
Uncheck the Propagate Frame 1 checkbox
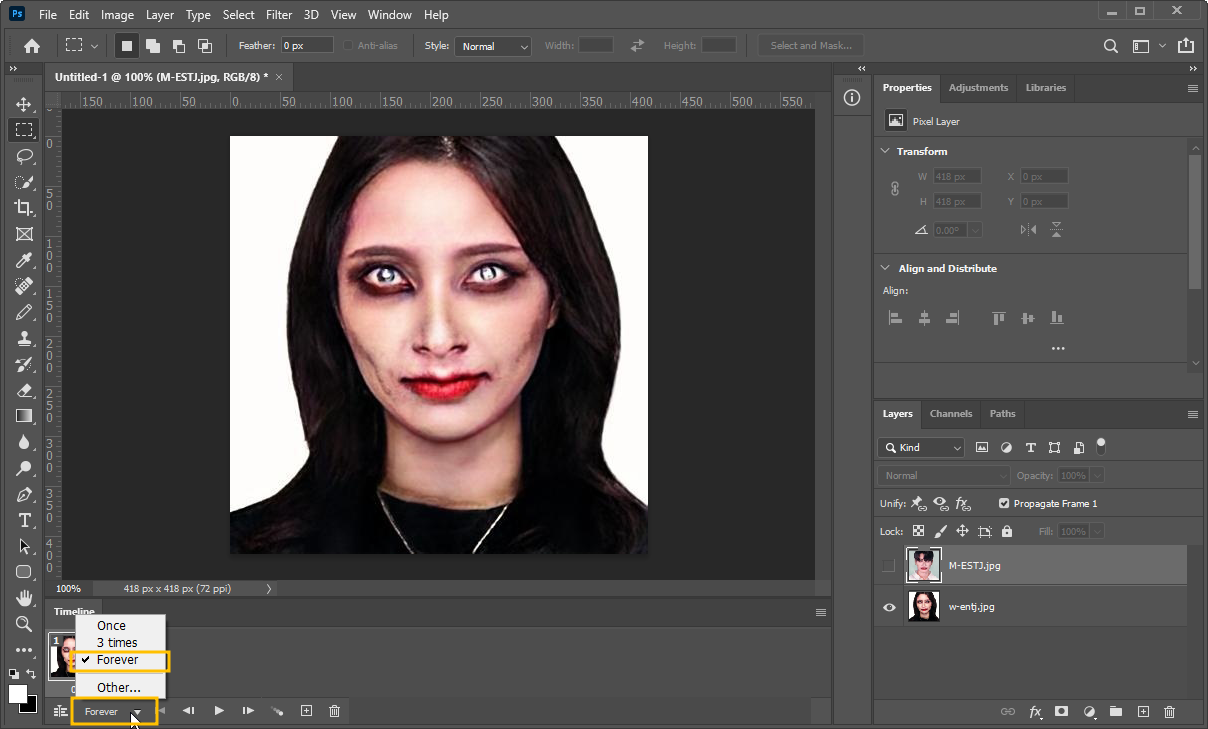click(1004, 503)
